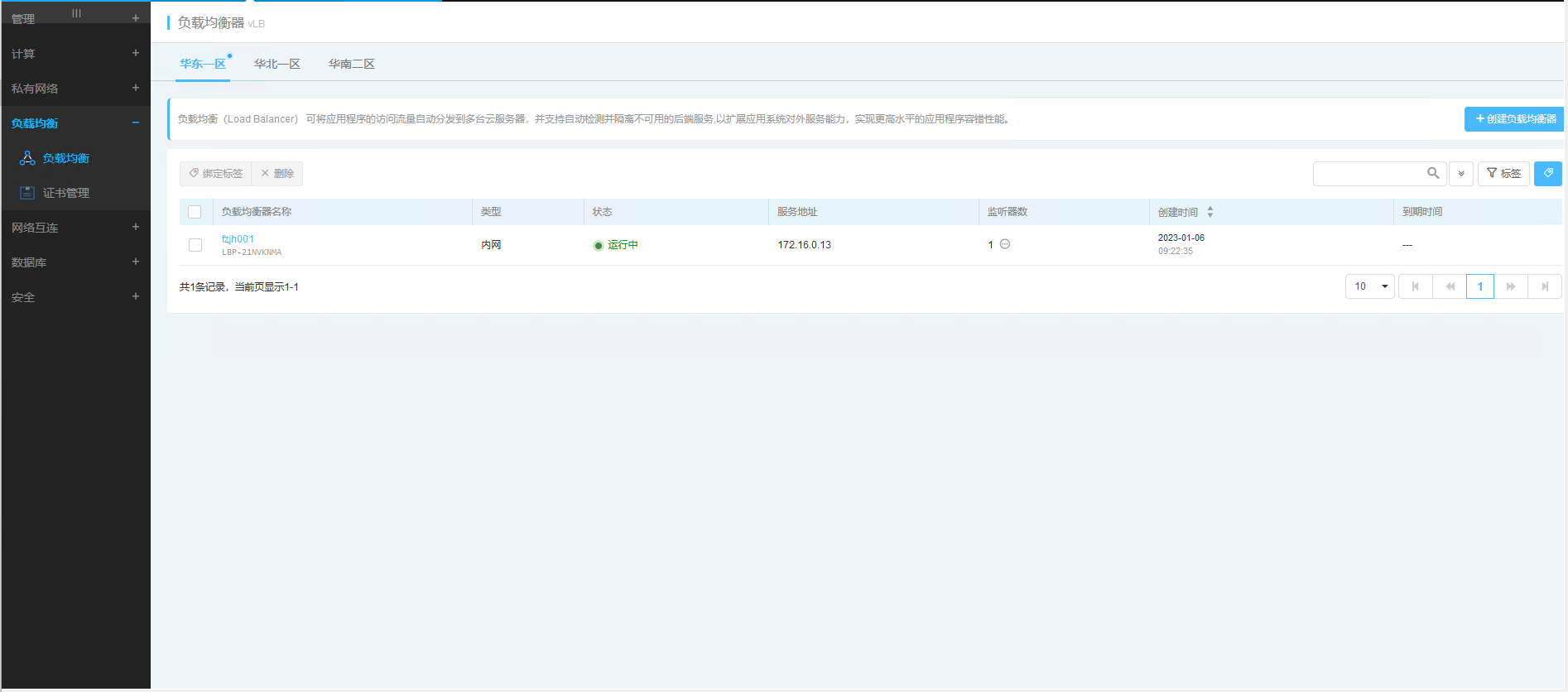Screen dimensions: 1568x692
Task: Click the blue tag icon button
Action: point(1547,173)
